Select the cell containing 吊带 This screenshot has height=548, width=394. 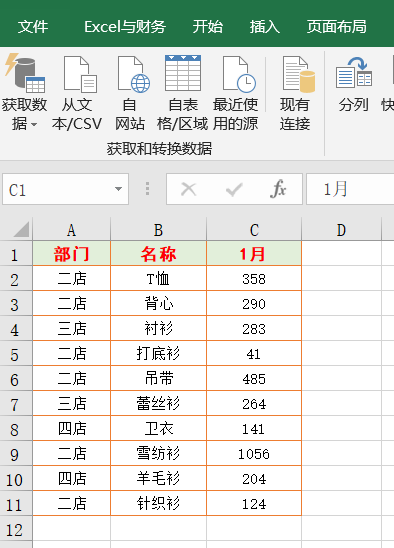158,378
